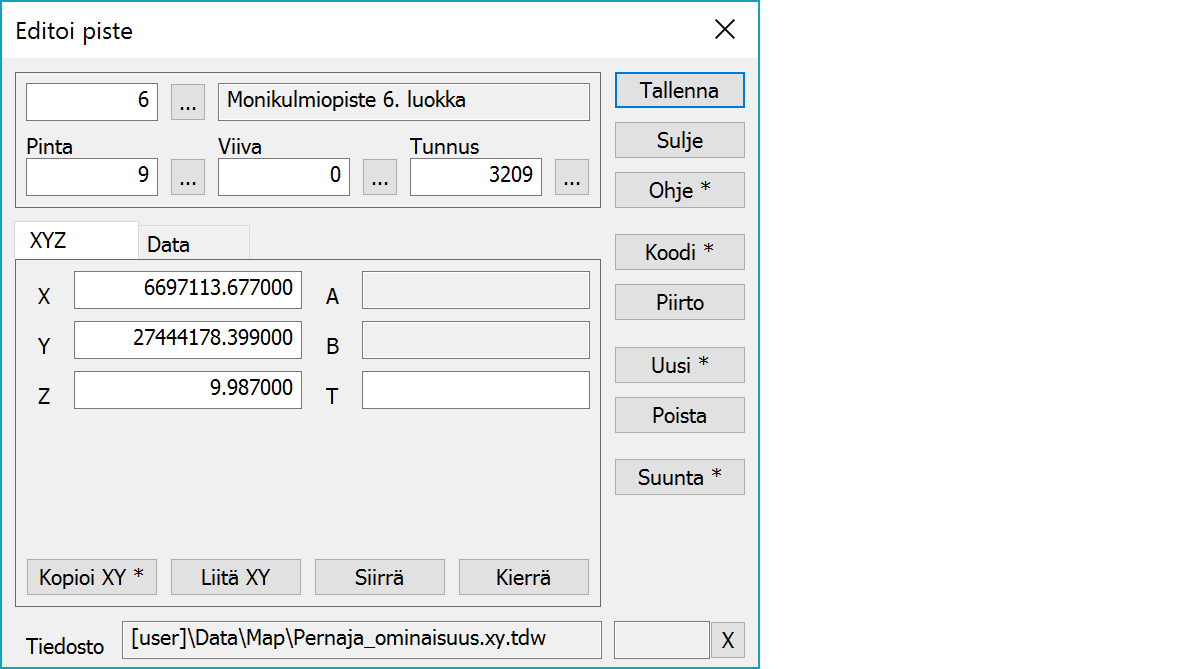The height and width of the screenshot is (669, 1200).
Task: Create new point with Uusi
Action: 679,366
